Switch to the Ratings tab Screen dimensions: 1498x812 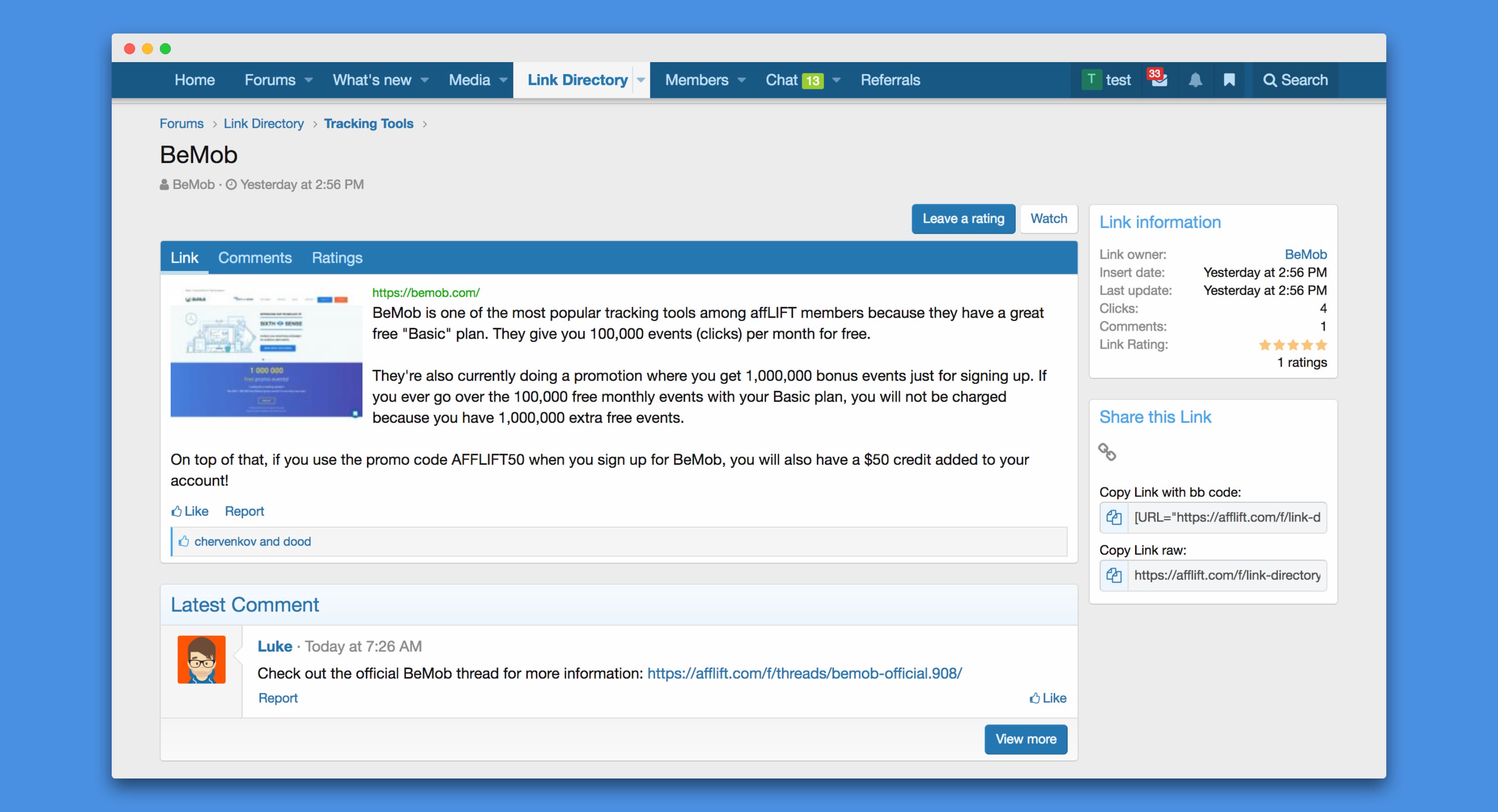pos(337,258)
